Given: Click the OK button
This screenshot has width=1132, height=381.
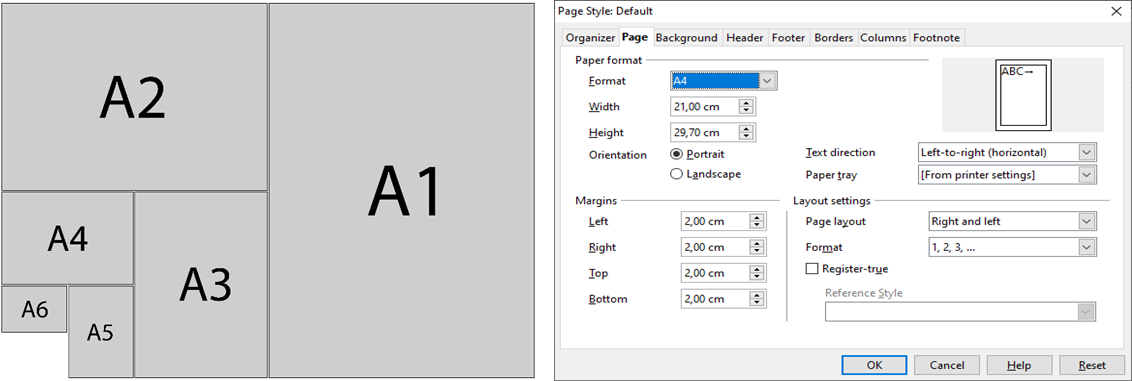Looking at the screenshot, I should [874, 365].
